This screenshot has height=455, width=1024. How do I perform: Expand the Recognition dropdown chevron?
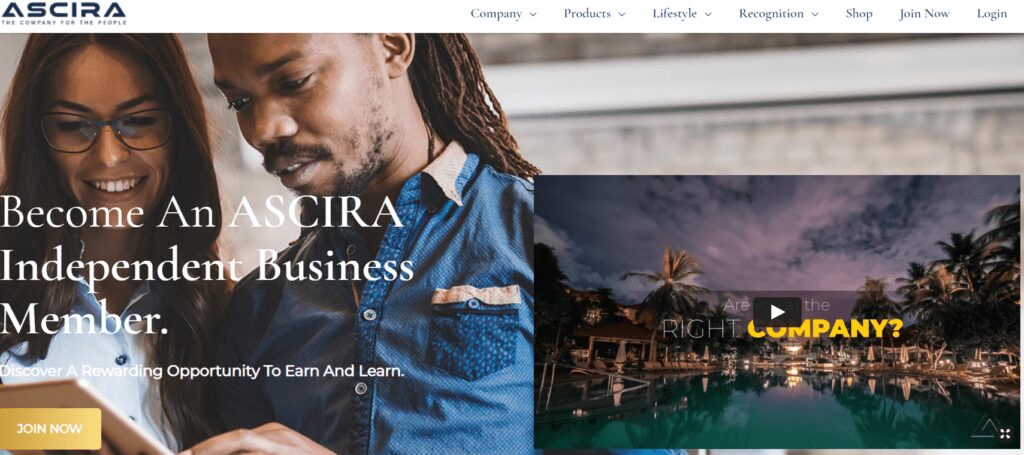(x=814, y=14)
